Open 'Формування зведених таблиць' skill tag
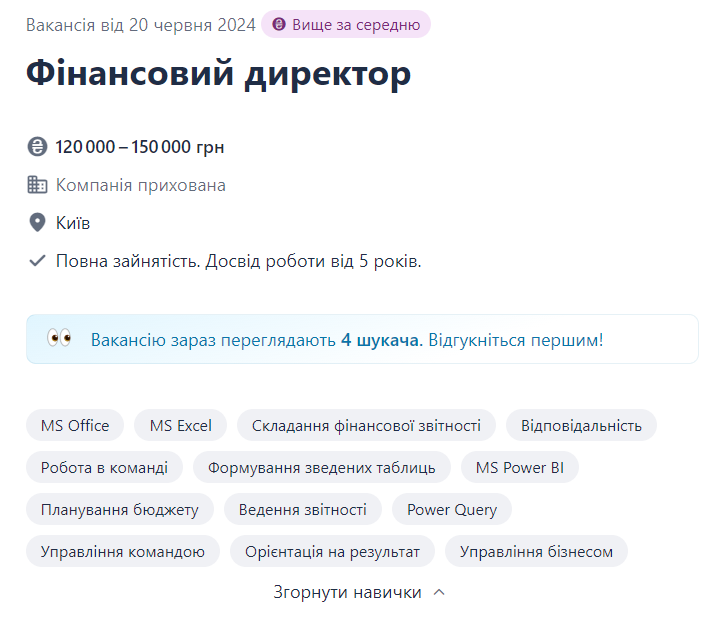 point(322,467)
